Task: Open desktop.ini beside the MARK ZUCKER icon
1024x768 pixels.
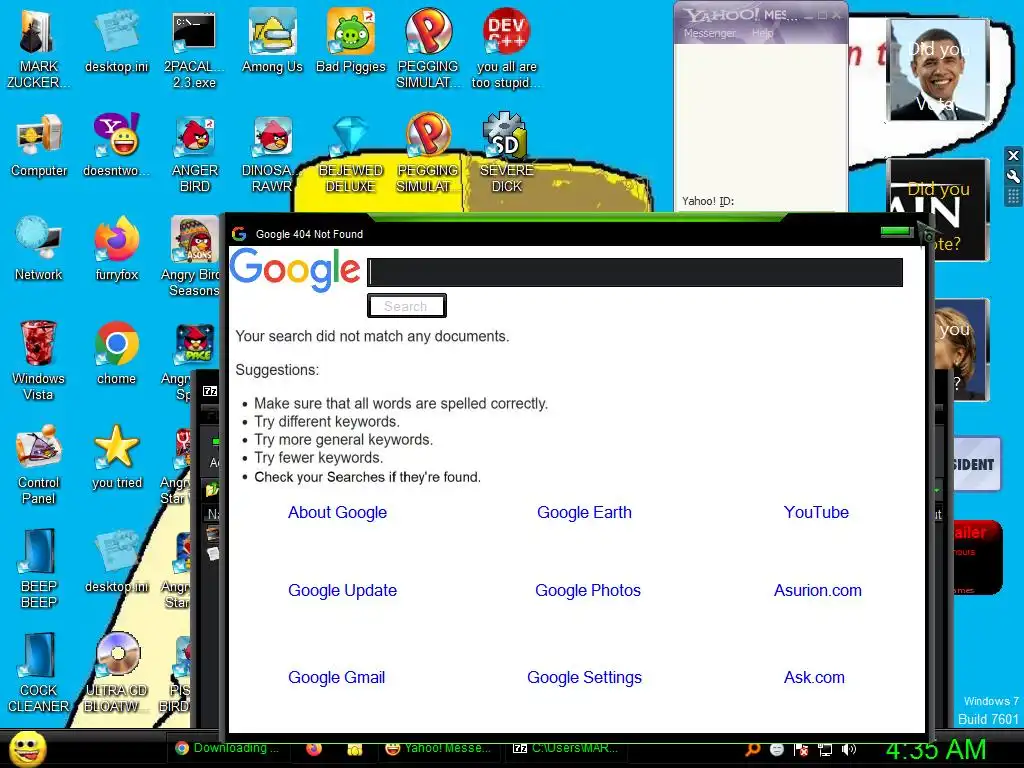Action: click(116, 41)
